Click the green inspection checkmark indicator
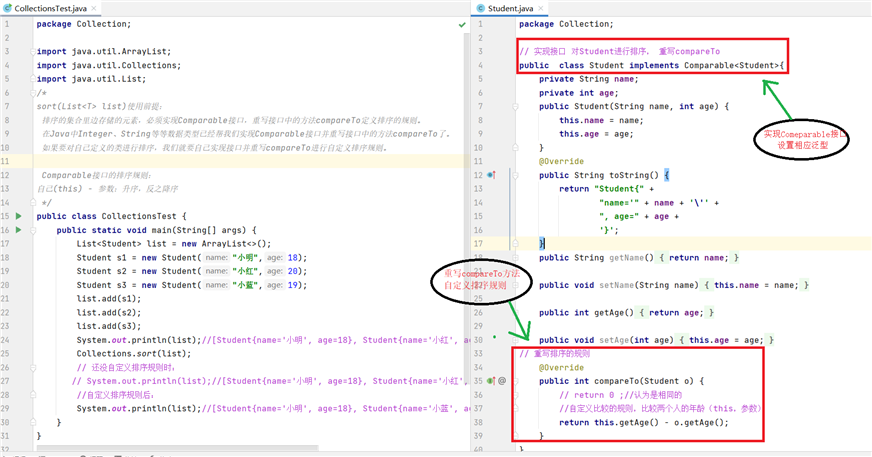 tap(462, 24)
